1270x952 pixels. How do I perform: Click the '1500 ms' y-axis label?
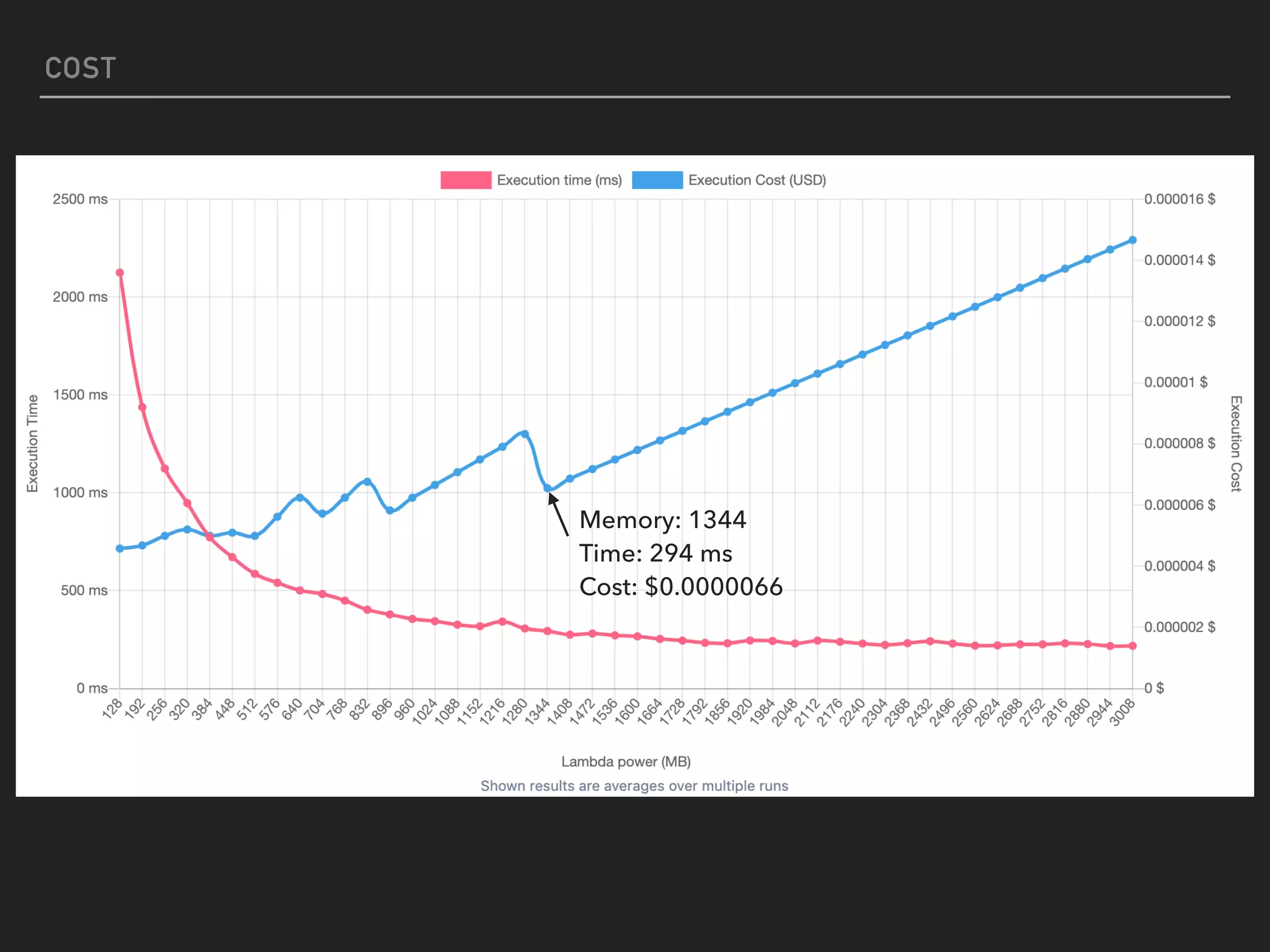click(x=80, y=395)
